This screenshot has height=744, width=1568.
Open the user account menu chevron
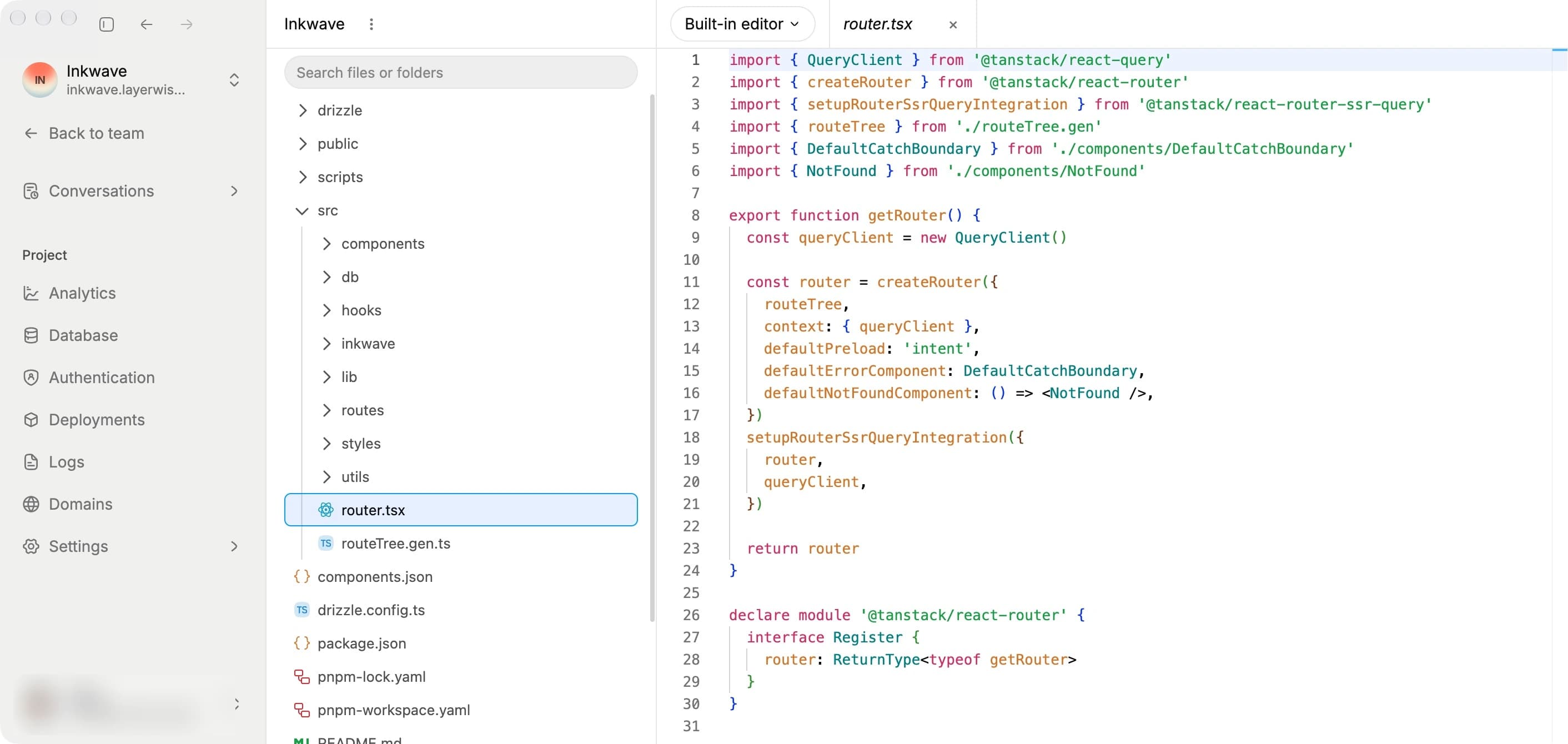236,705
